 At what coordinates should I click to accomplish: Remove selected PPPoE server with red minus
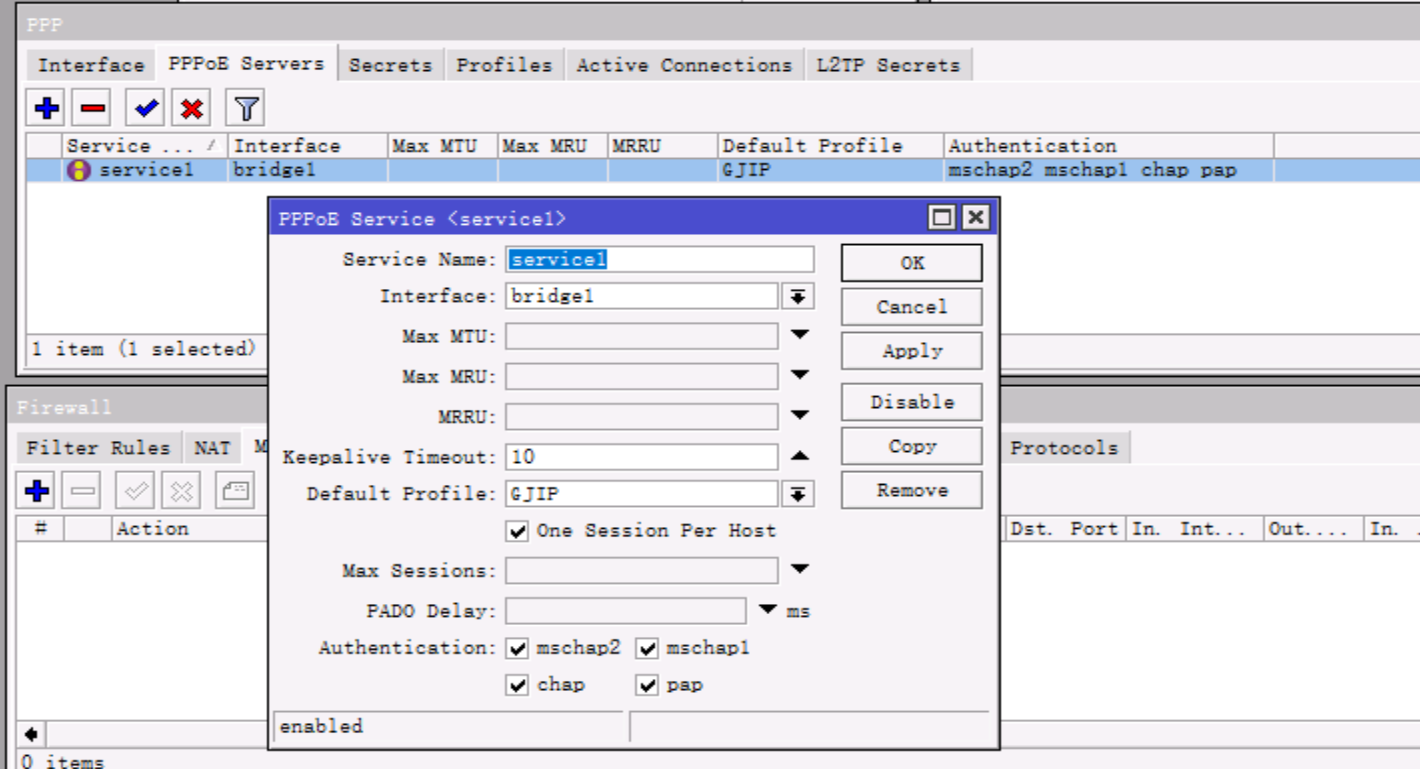93,107
